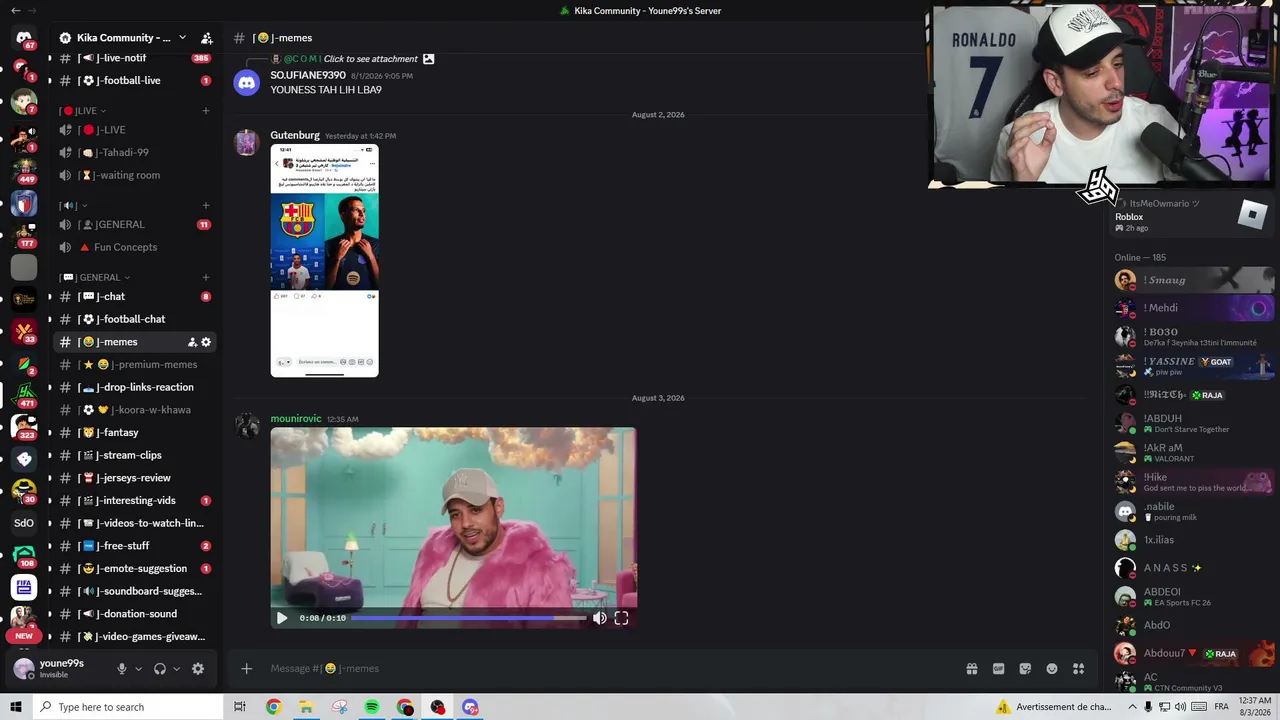The width and height of the screenshot is (1280, 720).
Task: Open the apps launcher icon
Action: (x=1079, y=669)
